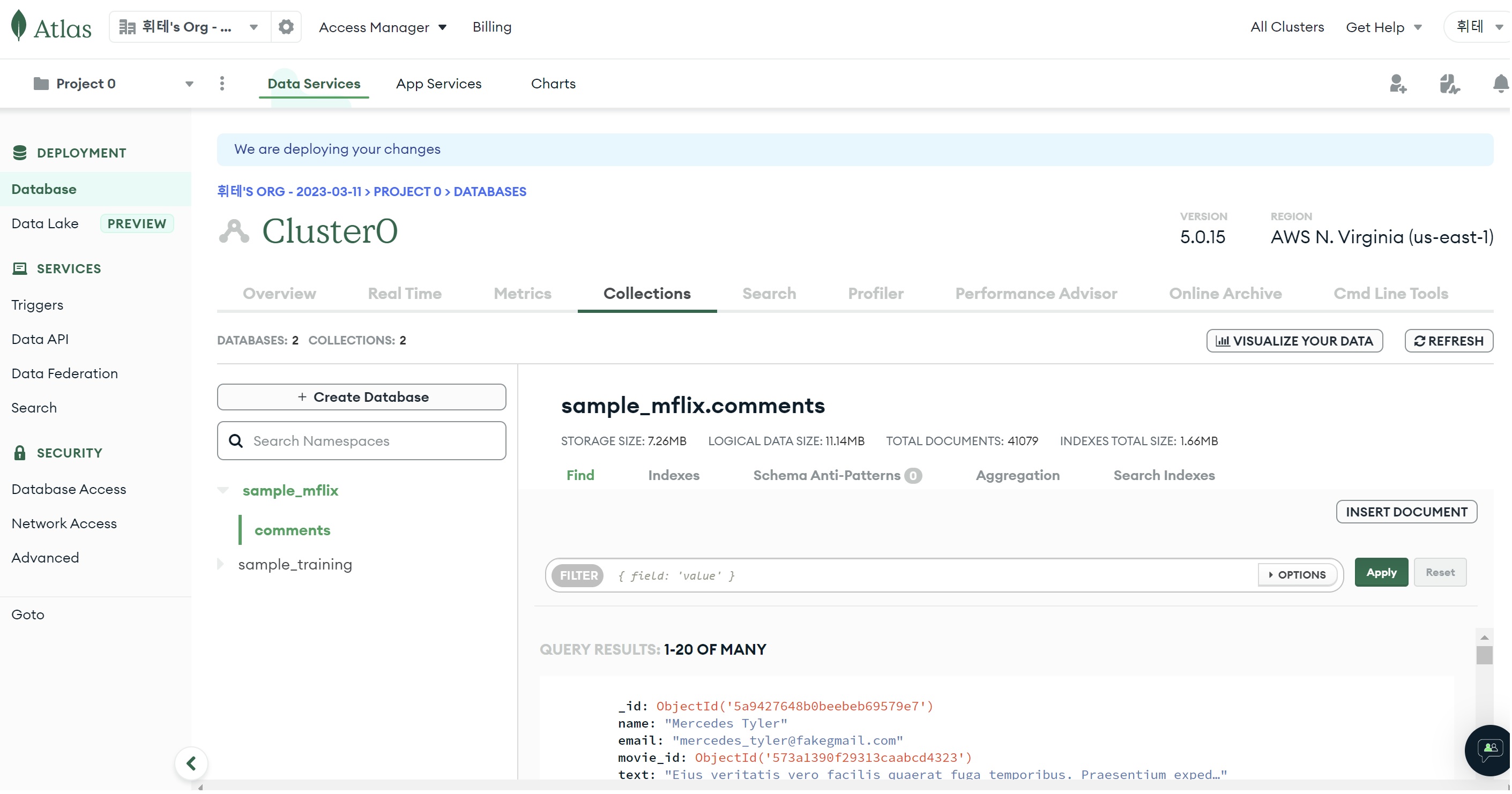Click the invite user icon
The width and height of the screenshot is (1512, 794).
[1397, 84]
